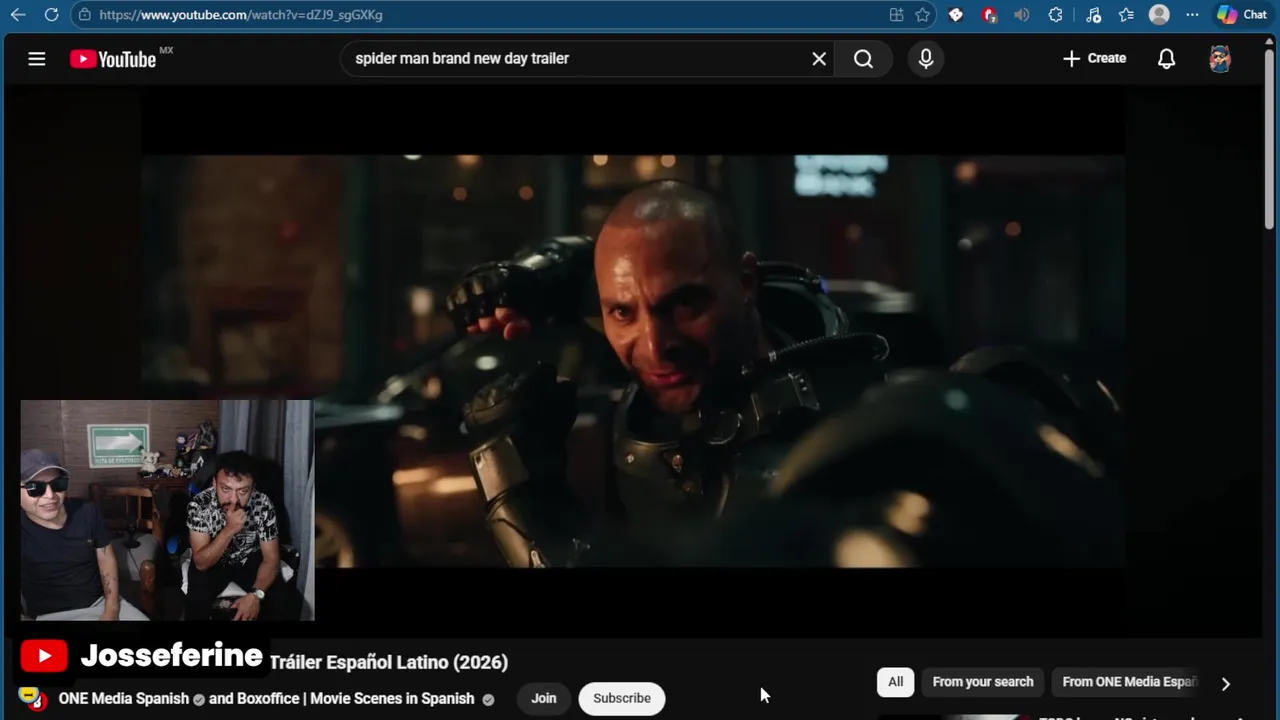
Task: Select the All filter chip
Action: (x=895, y=682)
